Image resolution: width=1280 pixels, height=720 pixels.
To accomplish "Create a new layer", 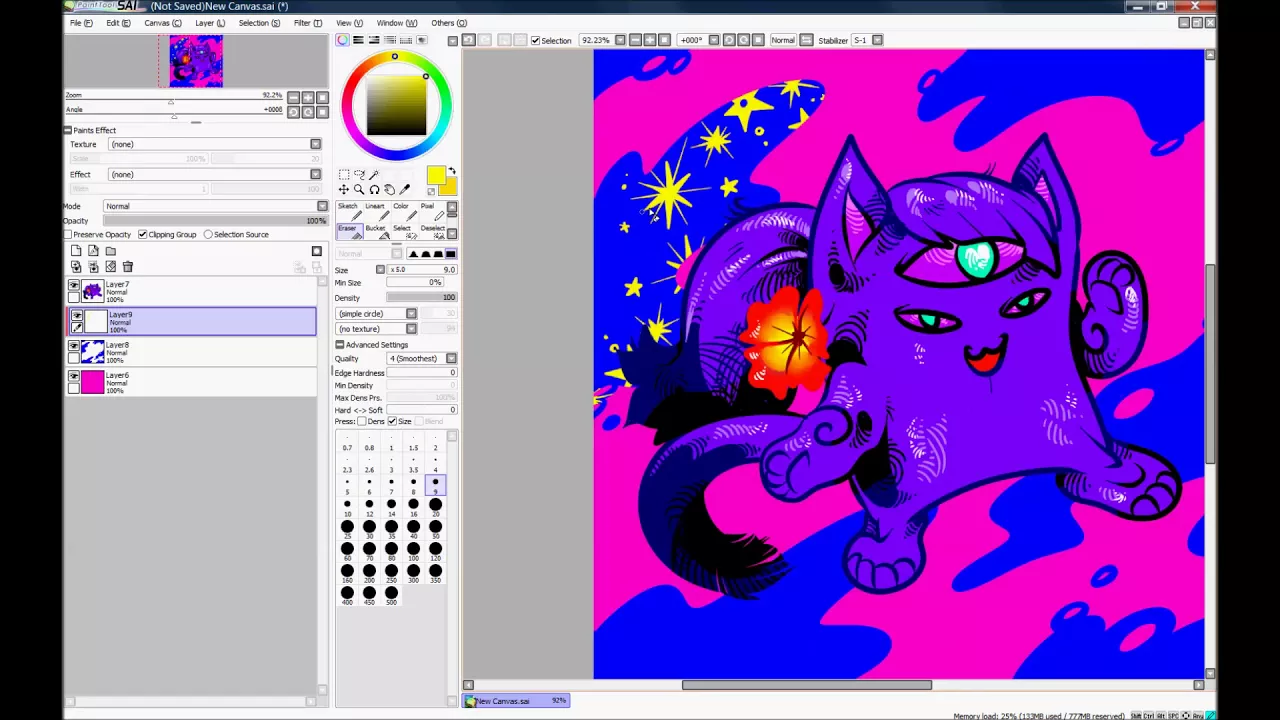I will point(76,251).
